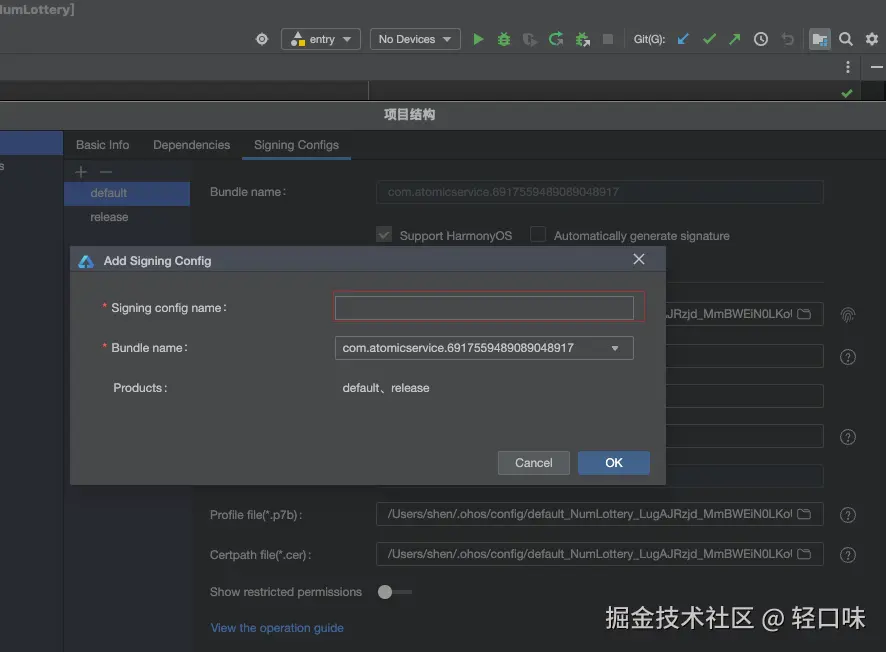
Task: Select the release signing config
Action: (x=127, y=217)
